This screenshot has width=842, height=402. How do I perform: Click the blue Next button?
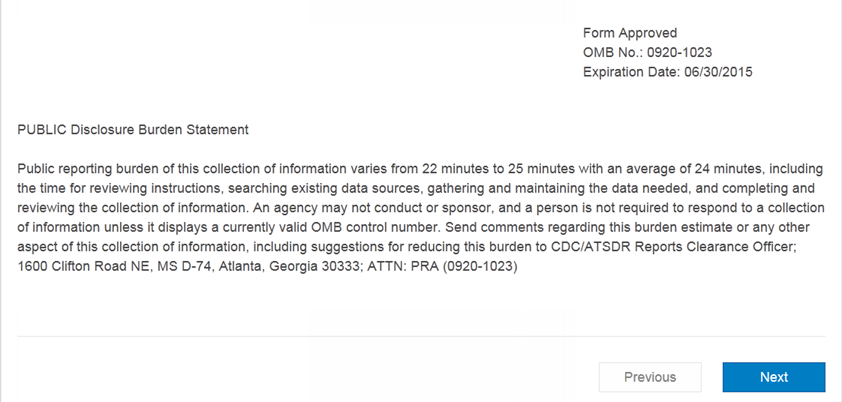[773, 377]
